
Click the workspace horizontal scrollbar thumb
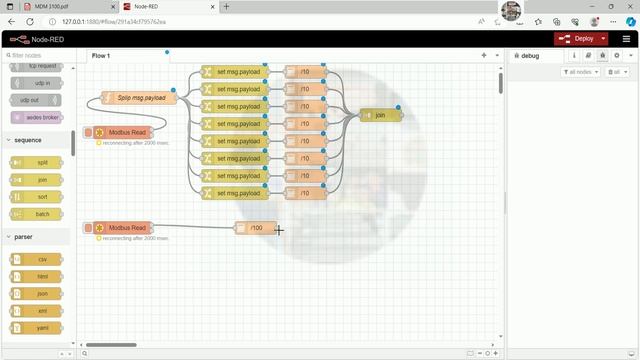[111, 345]
